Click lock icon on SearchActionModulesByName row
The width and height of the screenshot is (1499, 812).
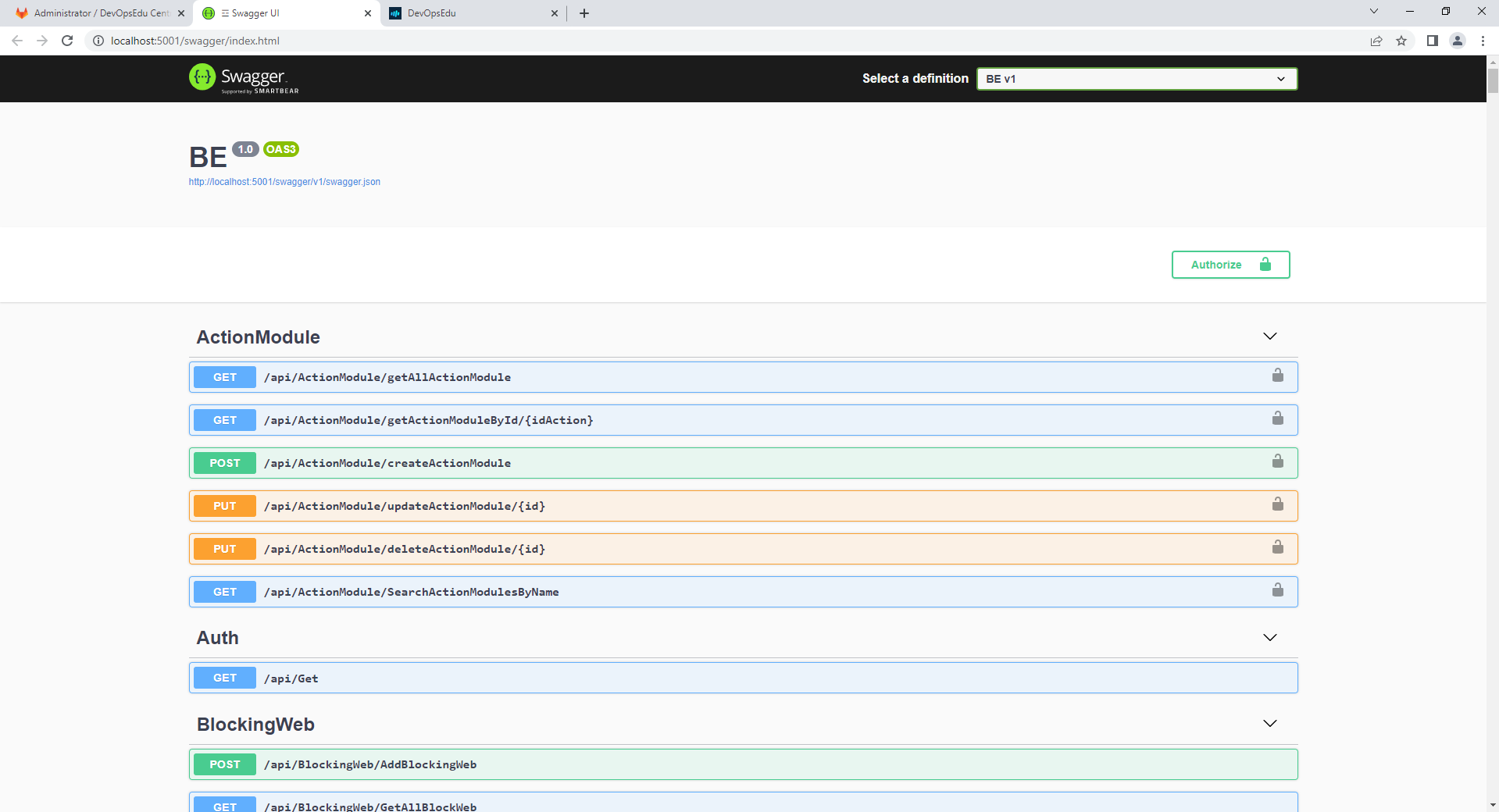(1277, 590)
